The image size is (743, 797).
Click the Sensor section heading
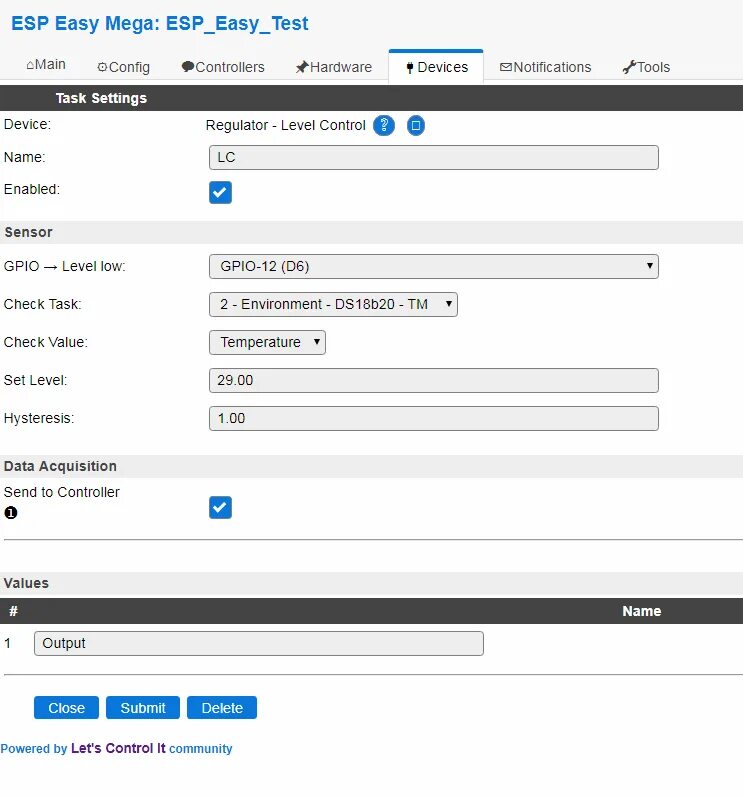[28, 232]
